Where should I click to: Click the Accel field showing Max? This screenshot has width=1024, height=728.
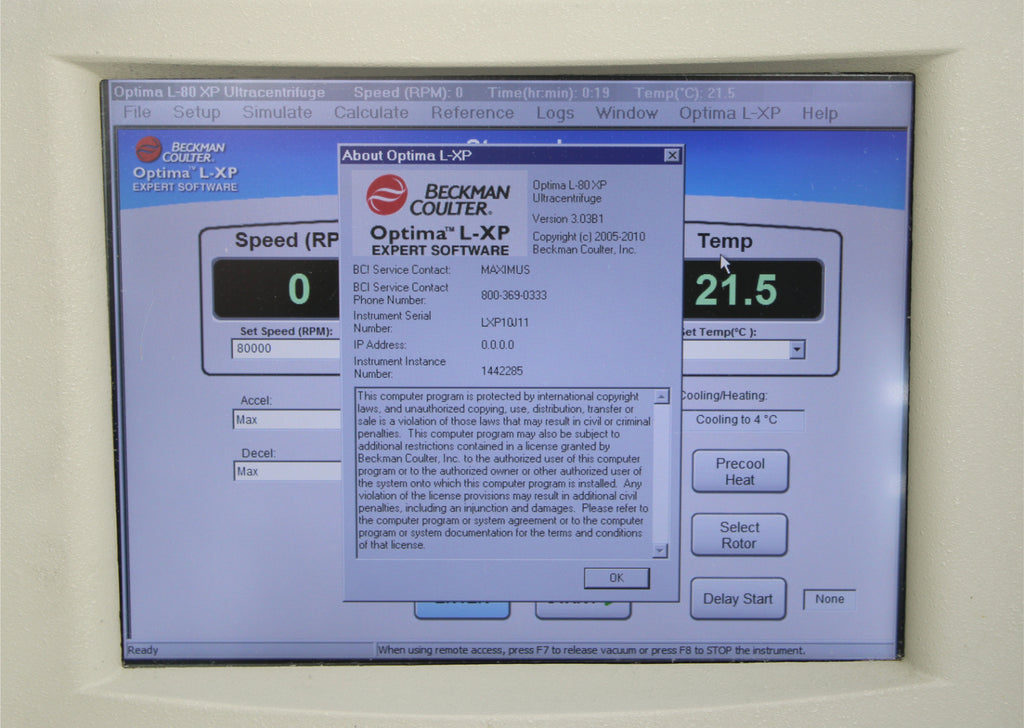pos(287,419)
